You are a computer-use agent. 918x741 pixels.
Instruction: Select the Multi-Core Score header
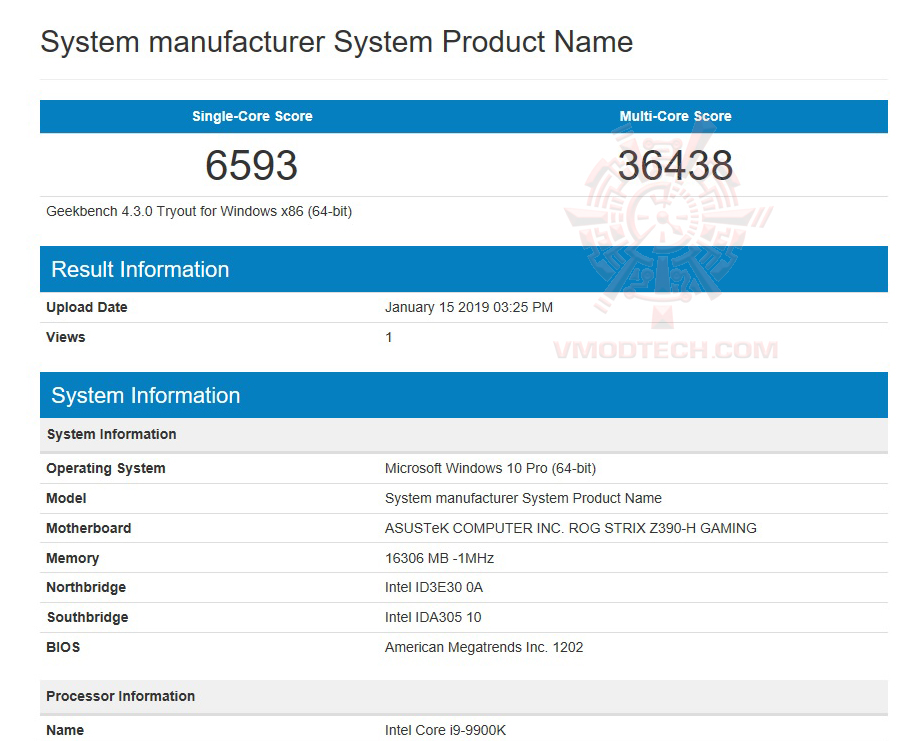(x=676, y=116)
